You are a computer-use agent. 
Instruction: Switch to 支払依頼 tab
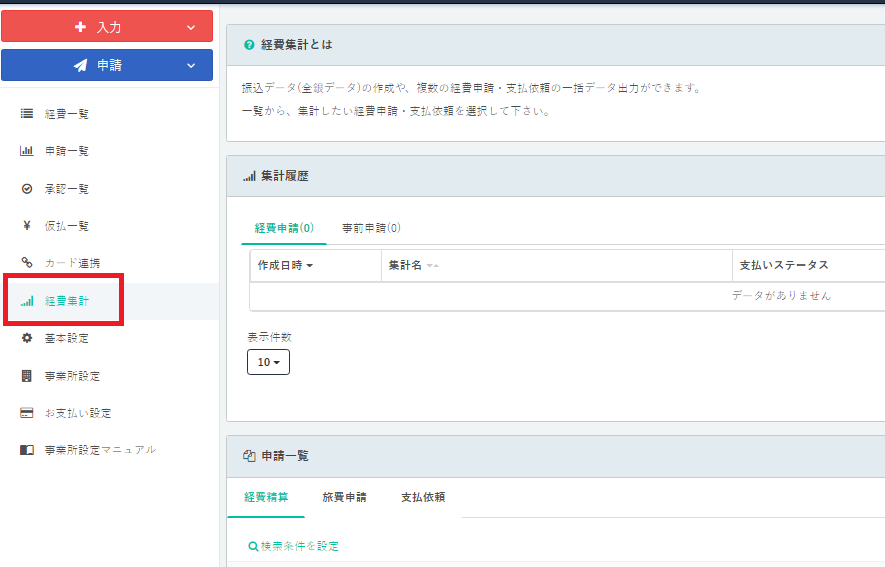423,497
